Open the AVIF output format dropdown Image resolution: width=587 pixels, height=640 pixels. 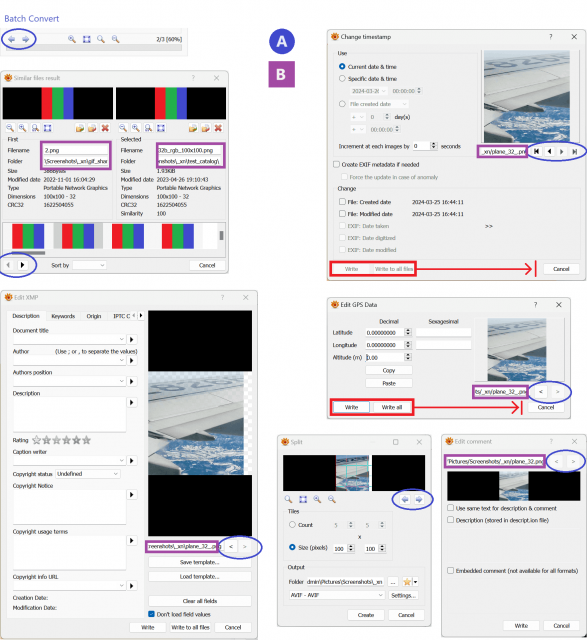(x=337, y=595)
